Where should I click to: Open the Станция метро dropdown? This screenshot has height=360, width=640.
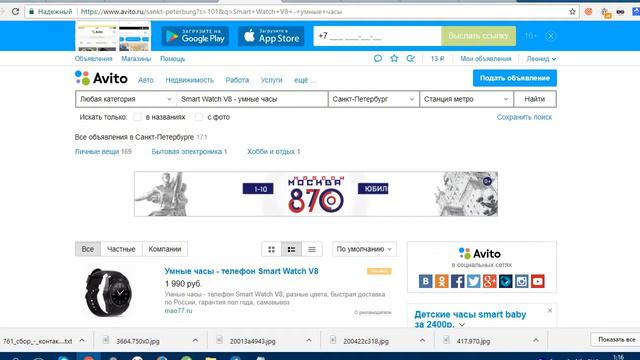(466, 99)
